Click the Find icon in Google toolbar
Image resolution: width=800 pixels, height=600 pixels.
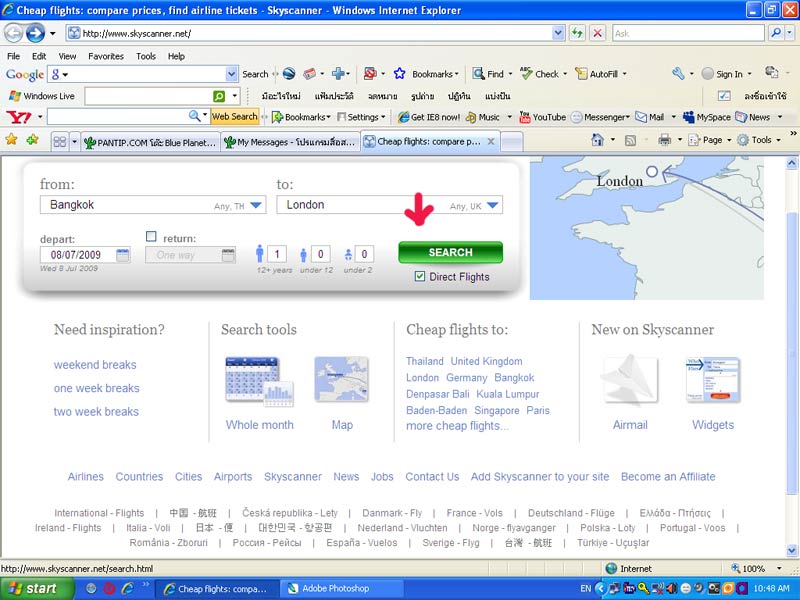tap(478, 74)
